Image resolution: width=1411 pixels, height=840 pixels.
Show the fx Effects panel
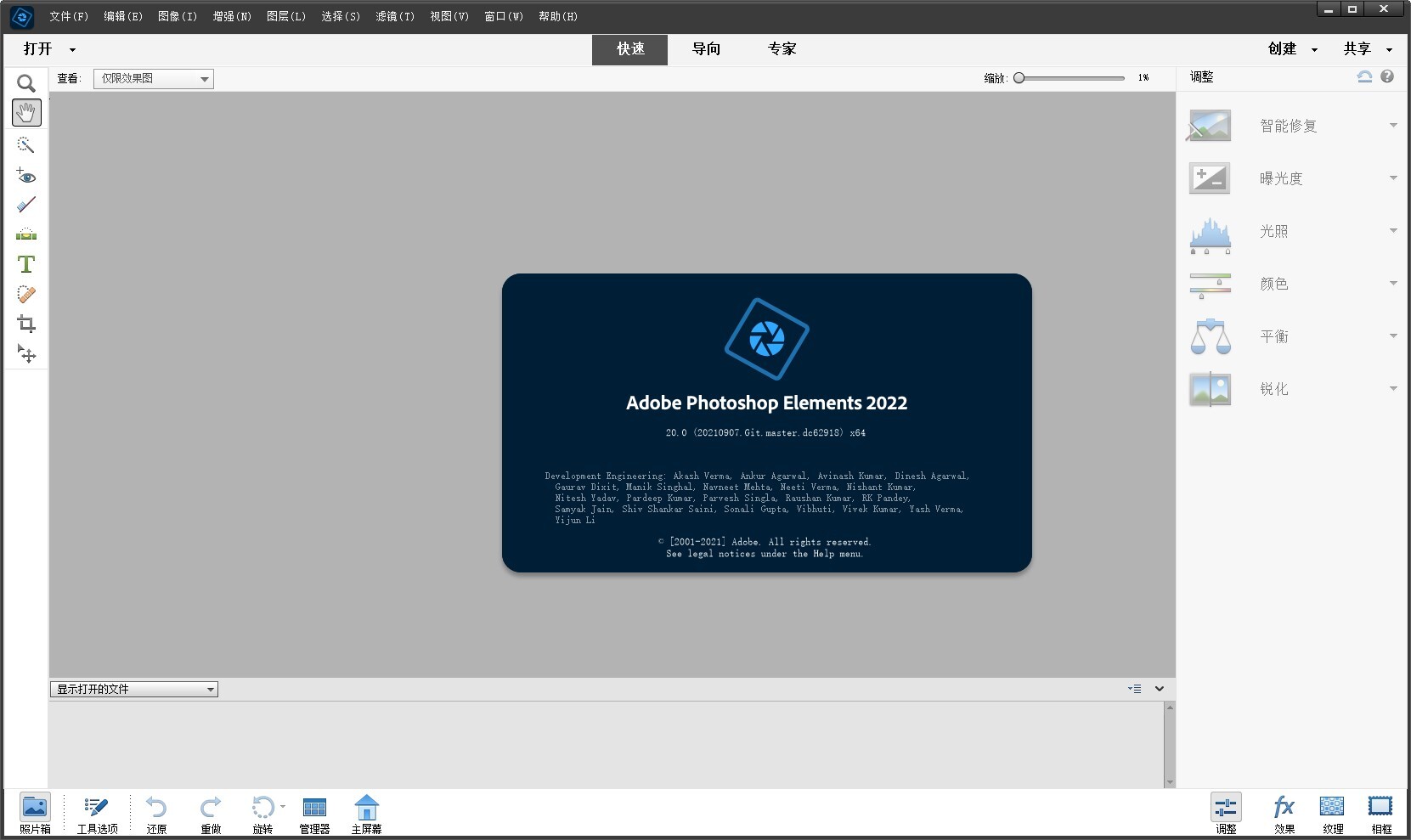point(1284,814)
